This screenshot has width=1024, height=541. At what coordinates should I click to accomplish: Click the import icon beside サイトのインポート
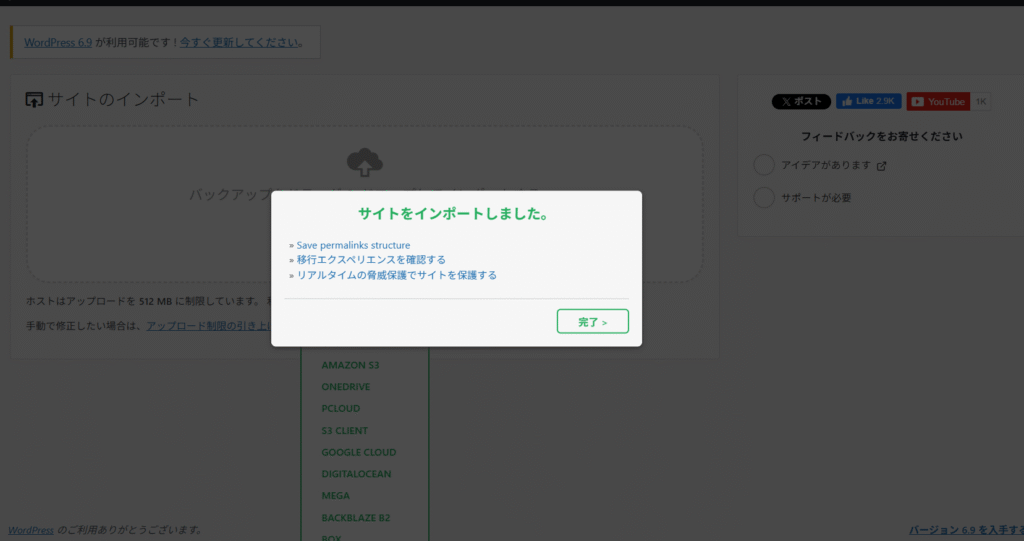35,100
